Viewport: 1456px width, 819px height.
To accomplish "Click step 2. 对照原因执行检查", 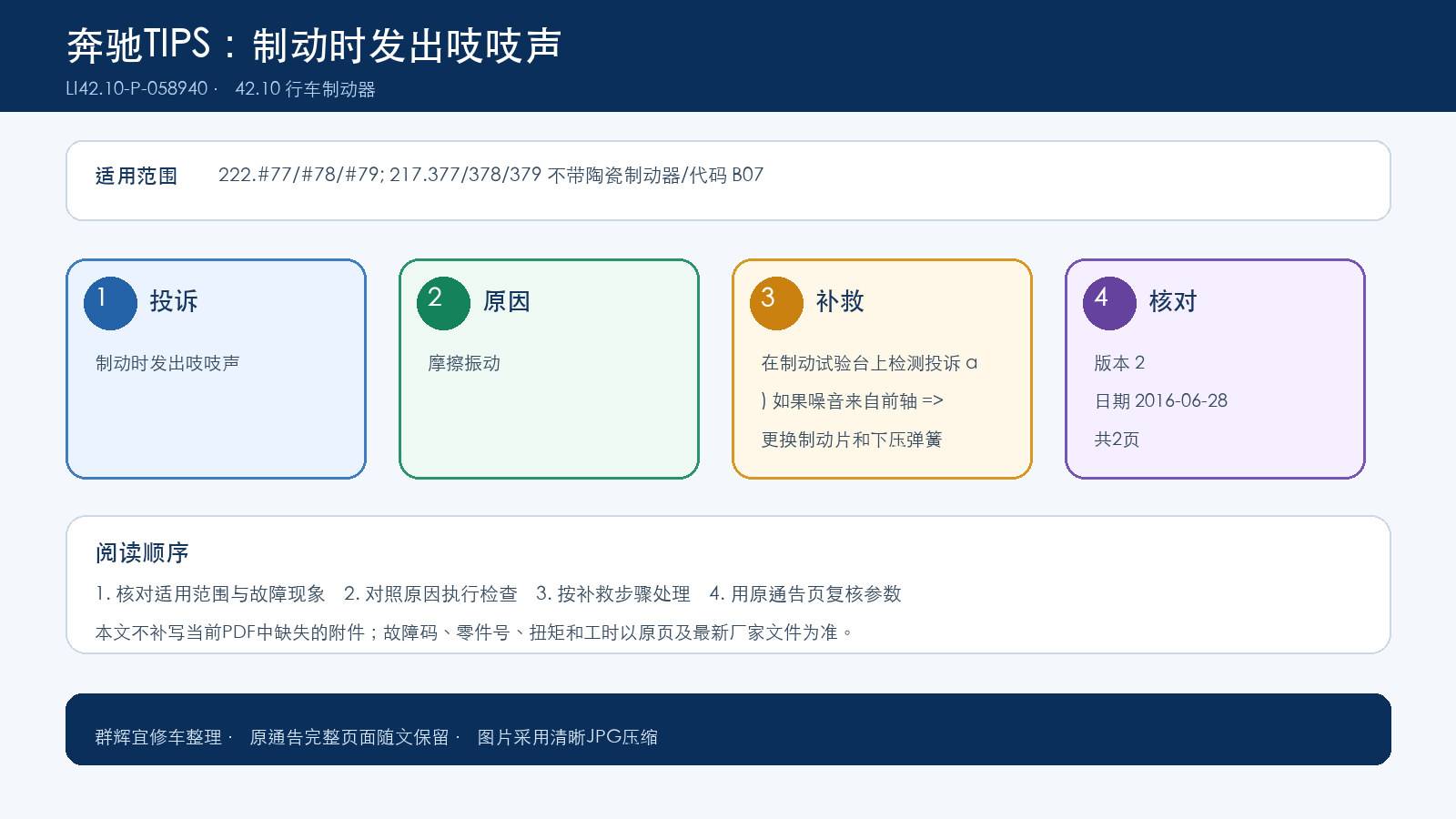I will pyautogui.click(x=430, y=594).
